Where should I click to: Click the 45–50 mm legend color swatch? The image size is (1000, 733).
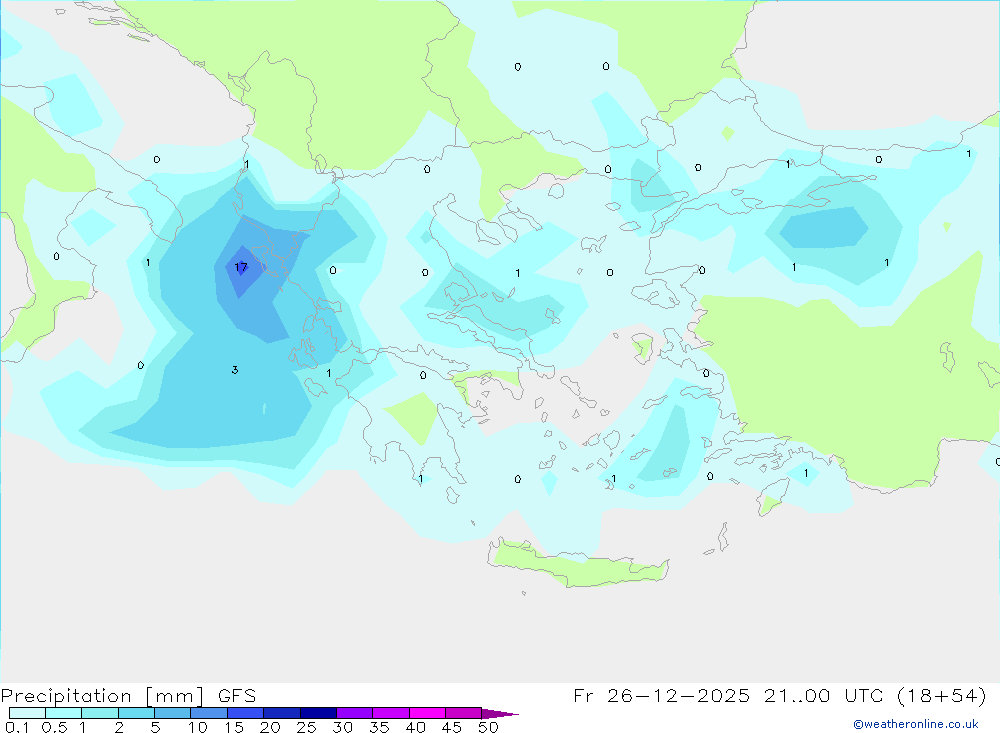click(464, 713)
